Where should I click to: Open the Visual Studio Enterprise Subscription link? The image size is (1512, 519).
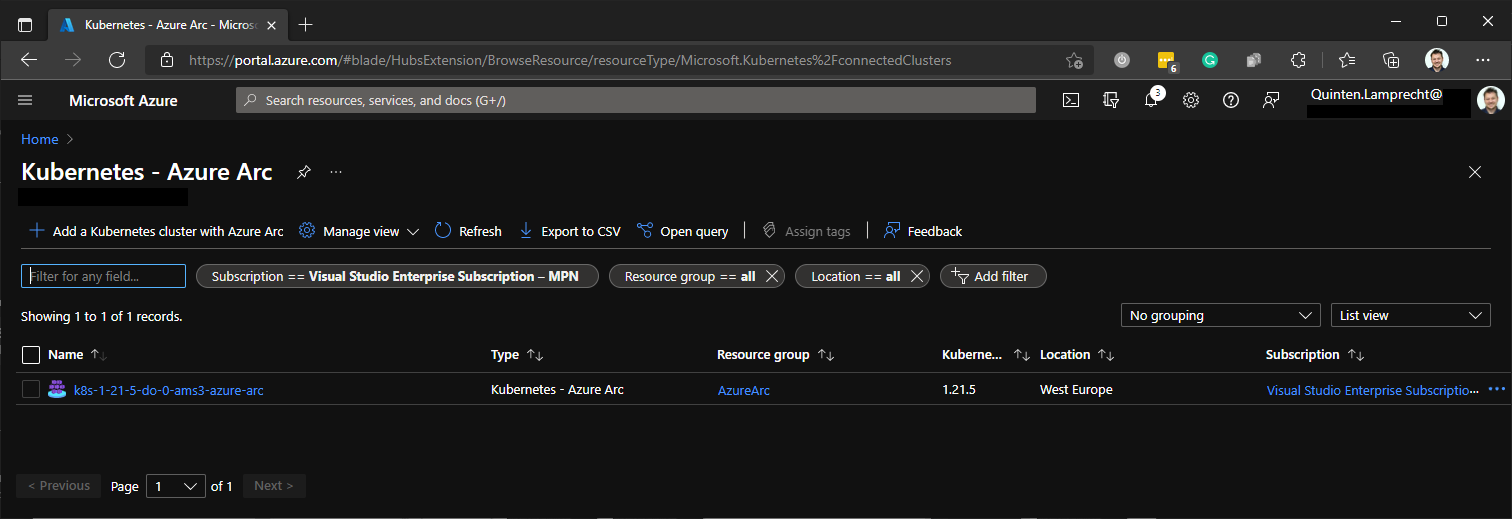click(1371, 390)
